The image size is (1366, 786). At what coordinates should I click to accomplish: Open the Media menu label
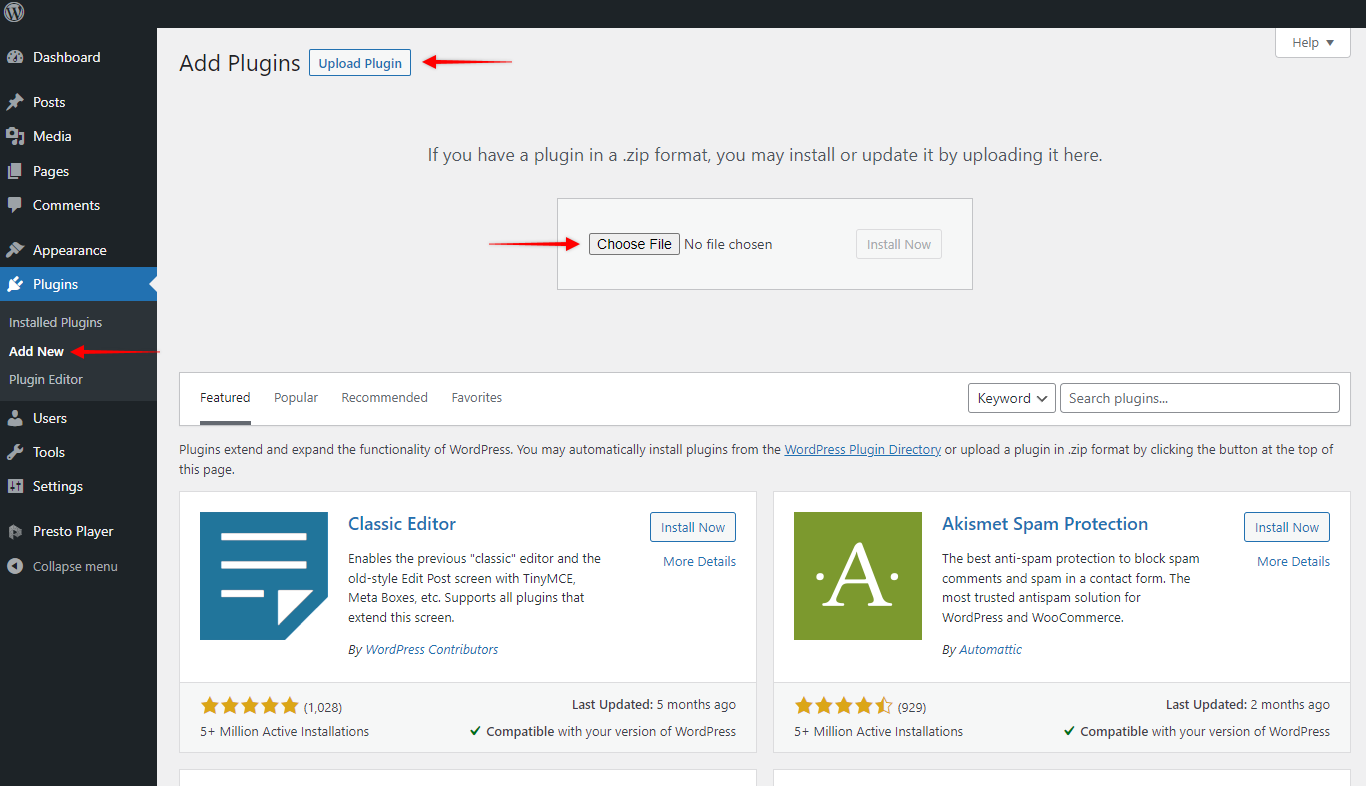52,136
